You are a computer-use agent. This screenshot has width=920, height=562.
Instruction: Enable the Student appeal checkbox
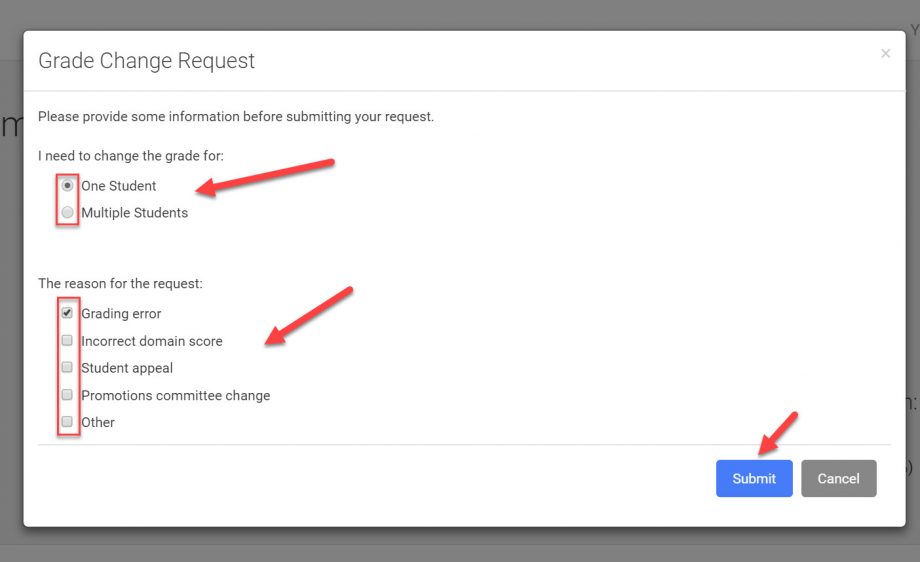point(68,367)
